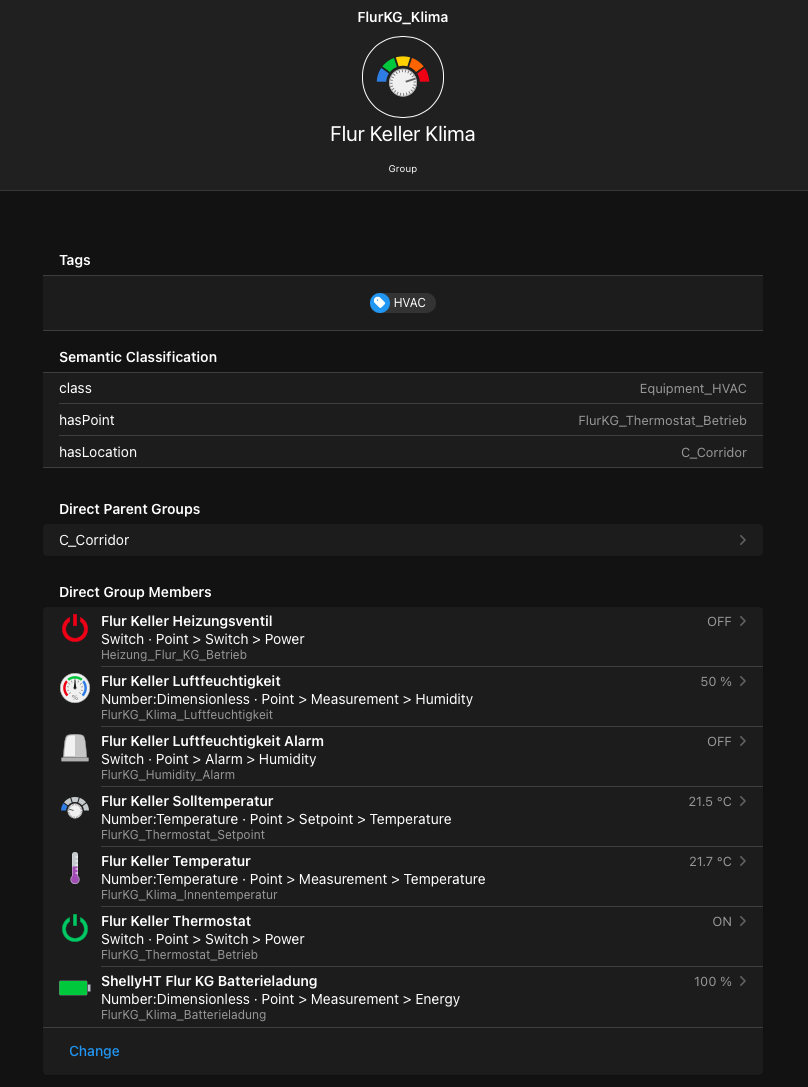Click the thermometer icon for Flur Keller Temperatur
The height and width of the screenshot is (1087, 808).
coord(75,868)
